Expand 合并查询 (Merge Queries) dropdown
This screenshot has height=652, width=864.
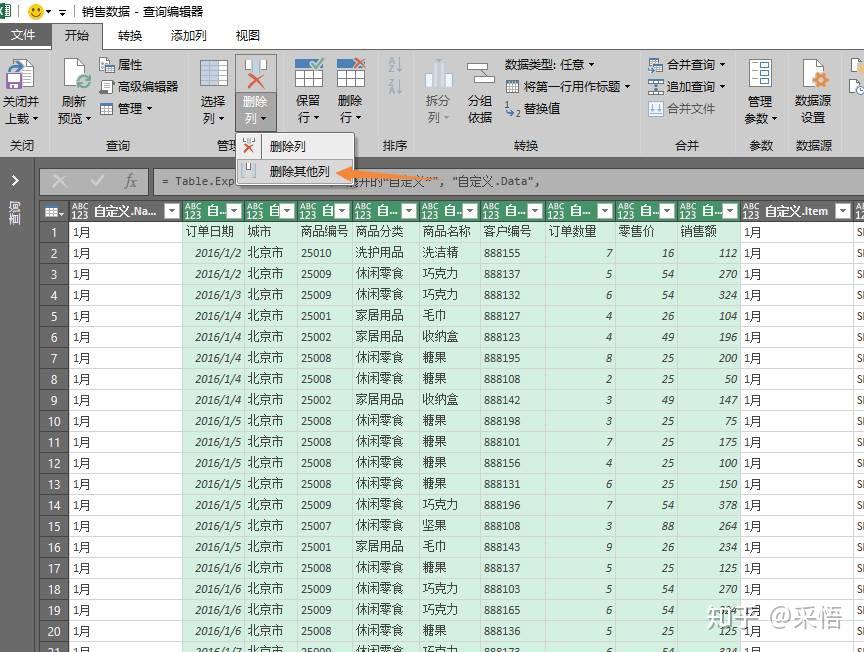tap(722, 65)
